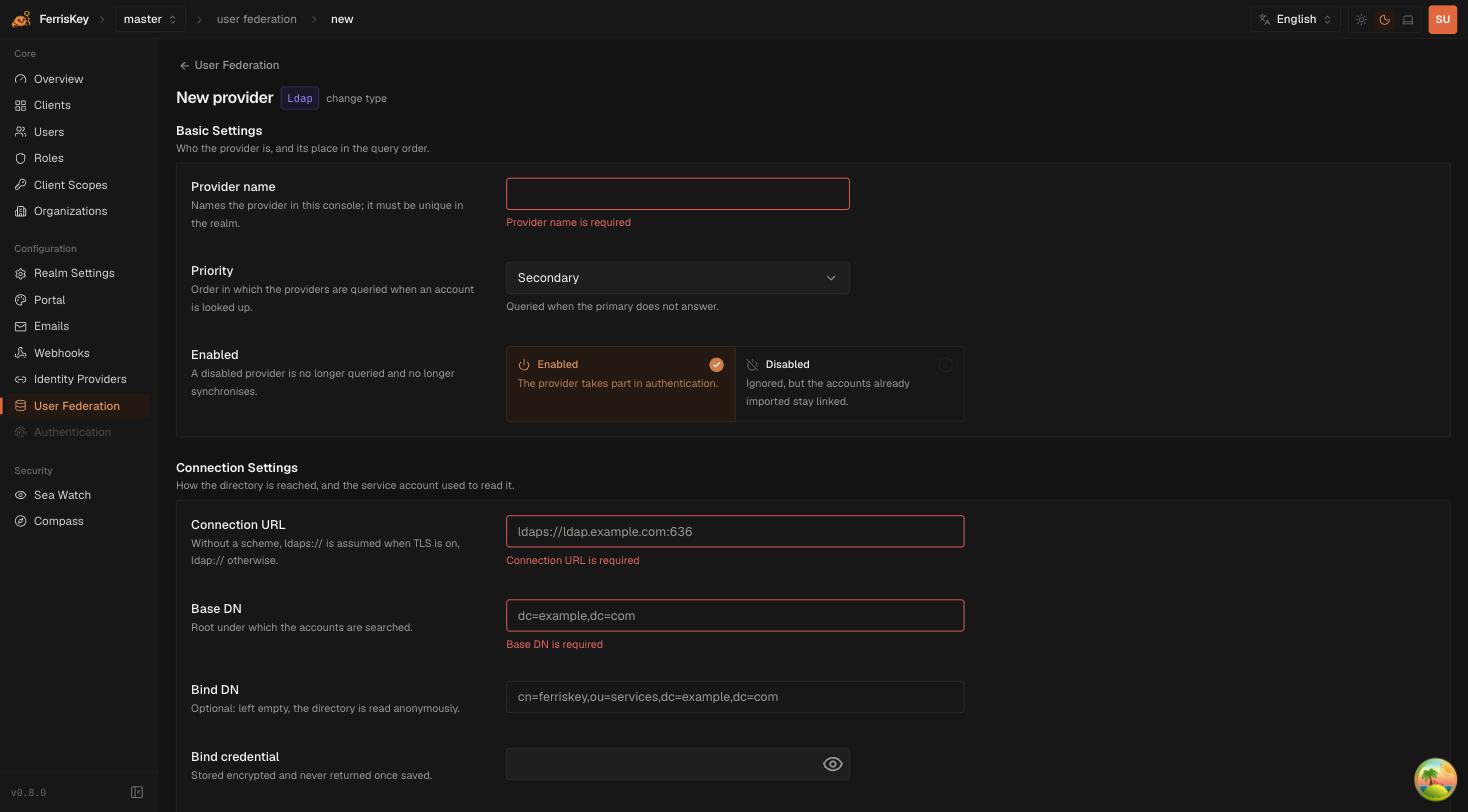Click the Client Scopes key icon
Screen dimensions: 1468x812
click(21, 185)
